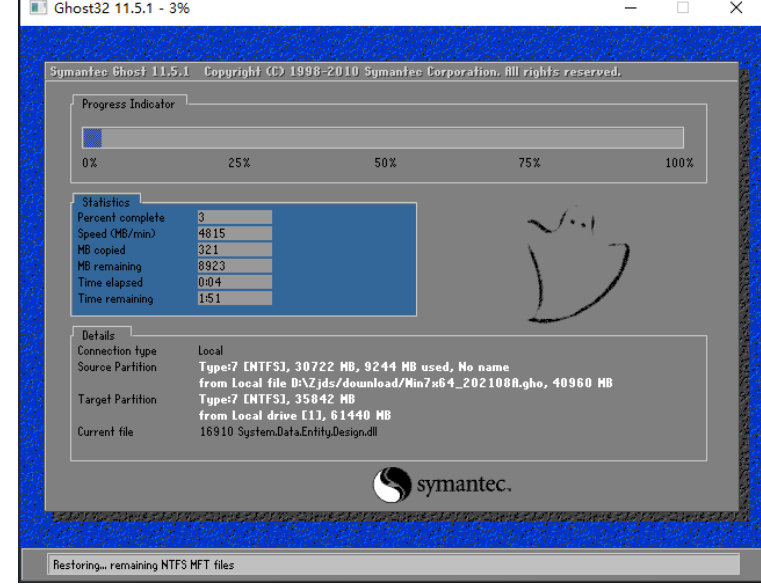Minimize the Ghost32 window

click(630, 8)
